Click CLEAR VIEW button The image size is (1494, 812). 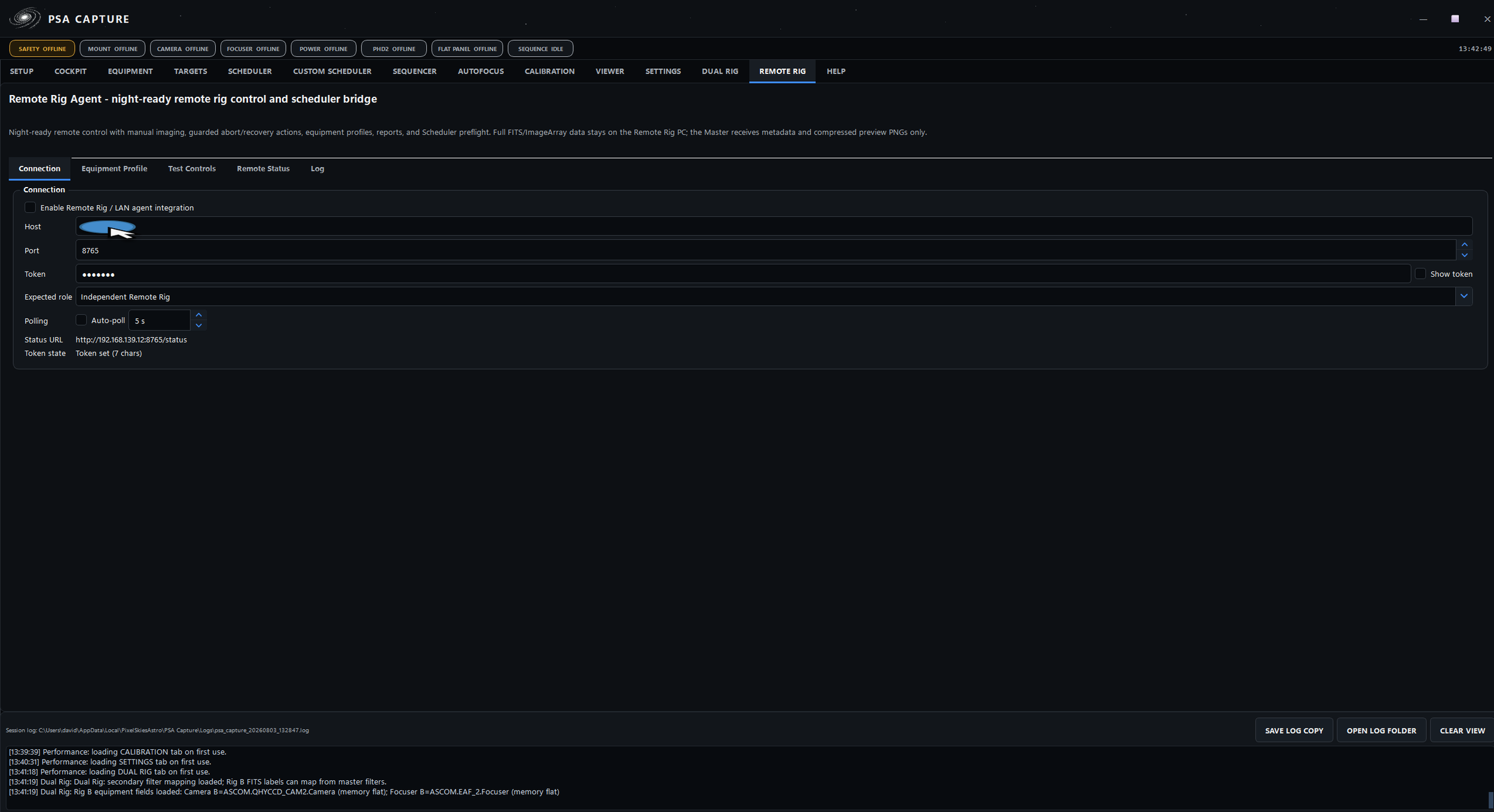coord(1462,731)
